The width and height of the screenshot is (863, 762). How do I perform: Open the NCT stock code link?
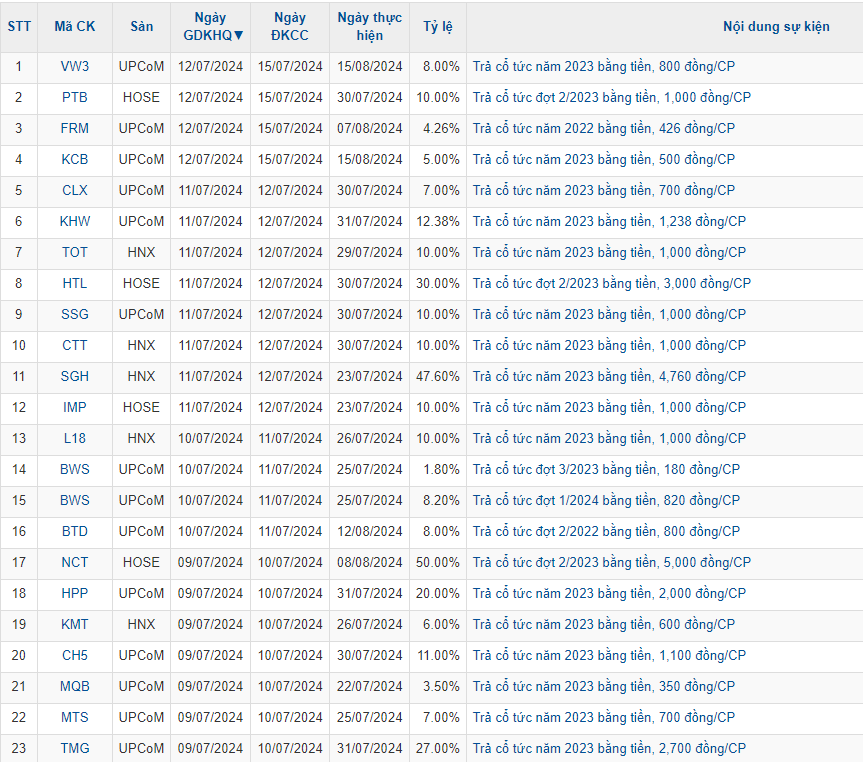75,562
